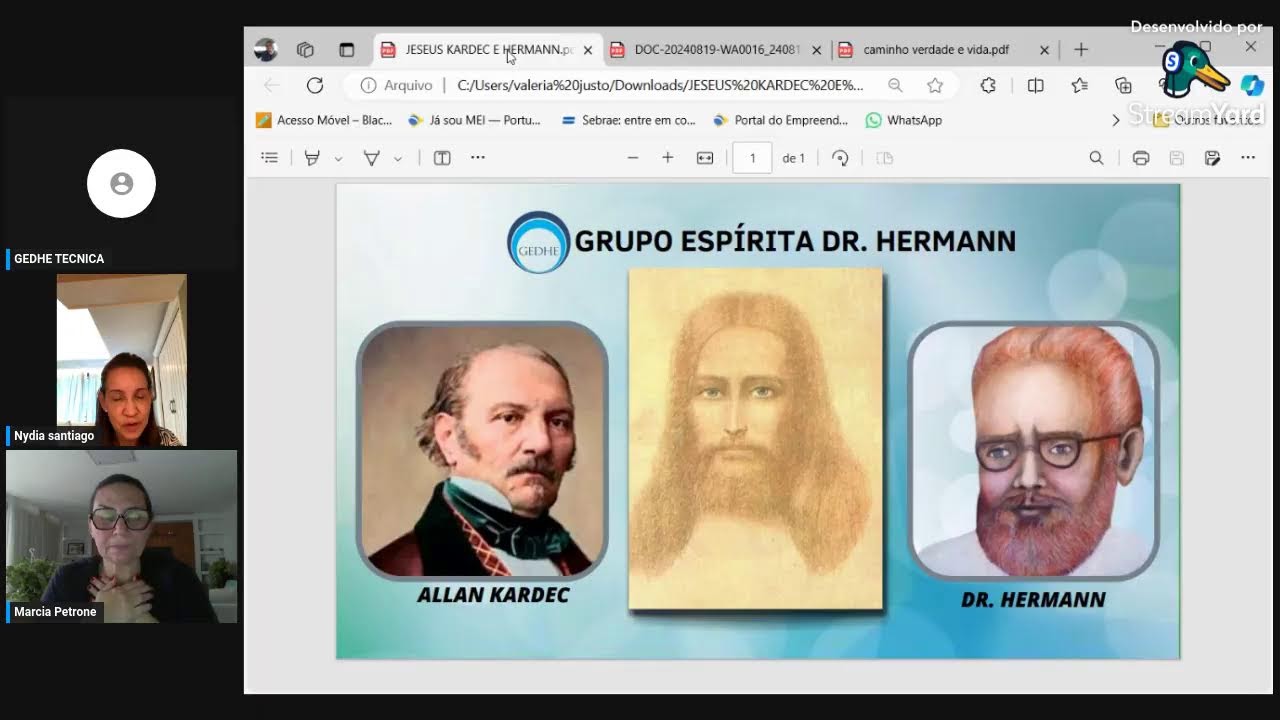1280x720 pixels.
Task: Save PDF as a copy
Action: pyautogui.click(x=1212, y=158)
